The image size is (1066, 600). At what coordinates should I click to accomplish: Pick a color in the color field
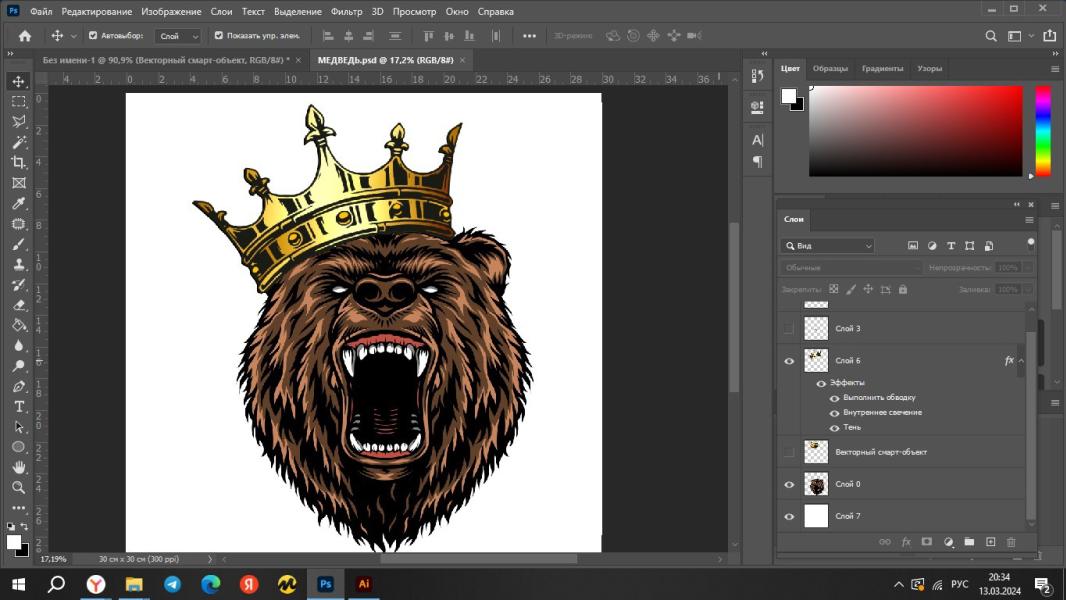click(916, 131)
